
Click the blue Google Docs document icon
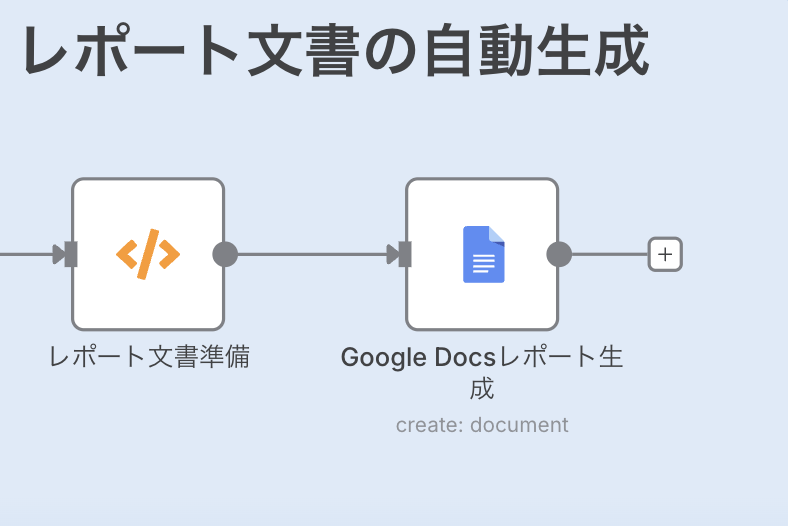[x=483, y=254]
